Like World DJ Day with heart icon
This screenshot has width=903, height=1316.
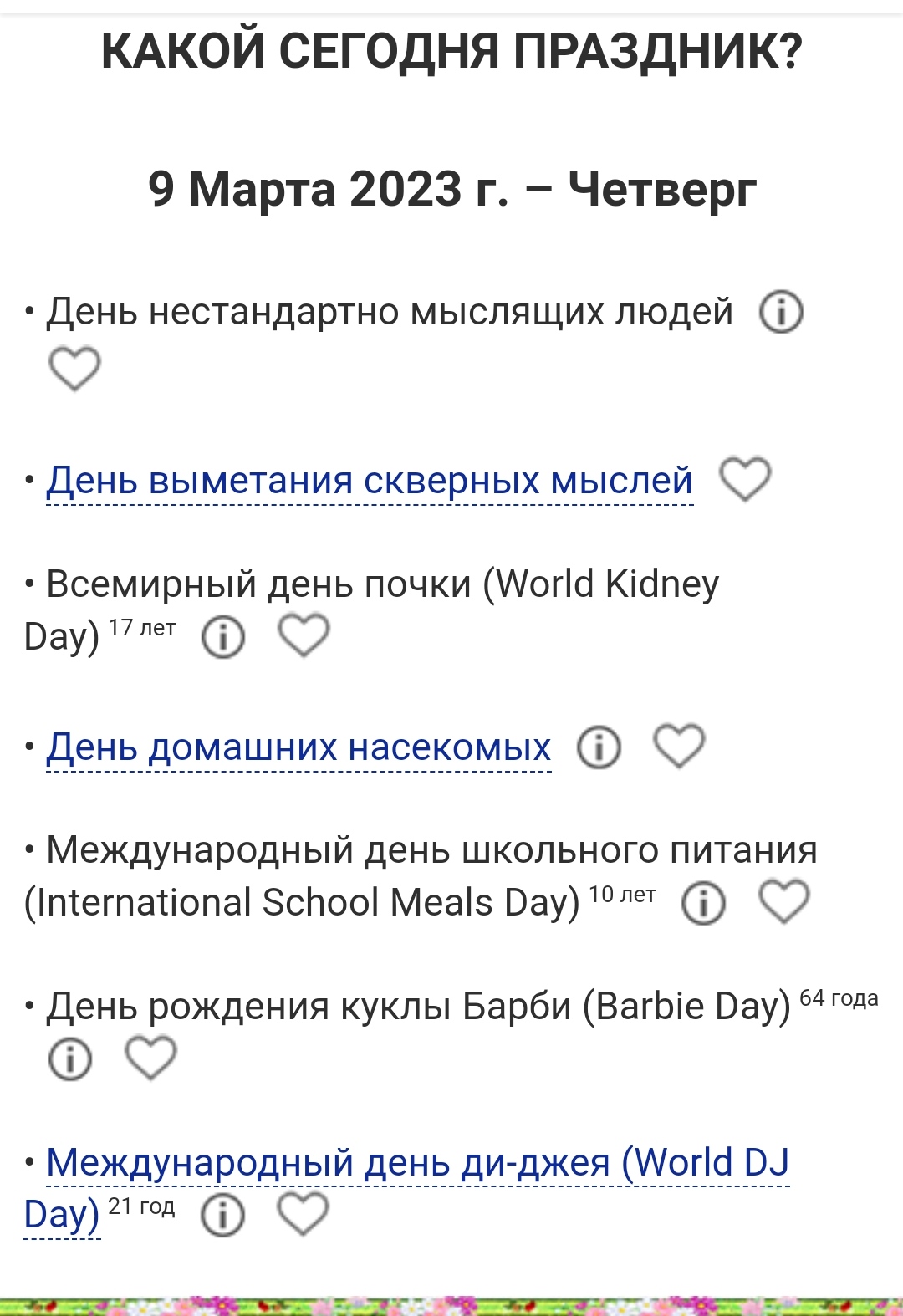tap(303, 1213)
